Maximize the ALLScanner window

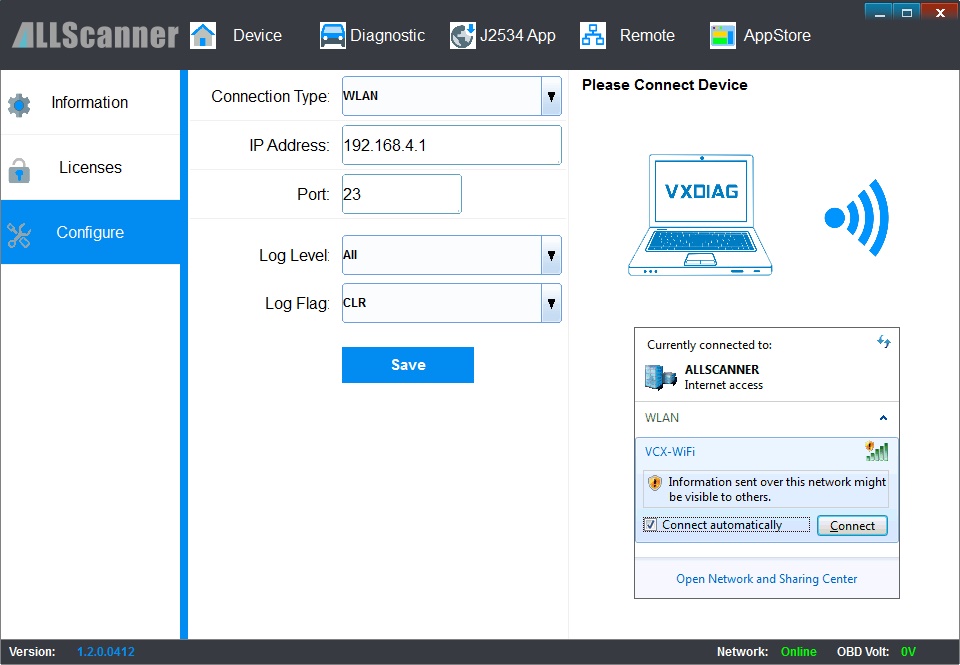point(907,12)
